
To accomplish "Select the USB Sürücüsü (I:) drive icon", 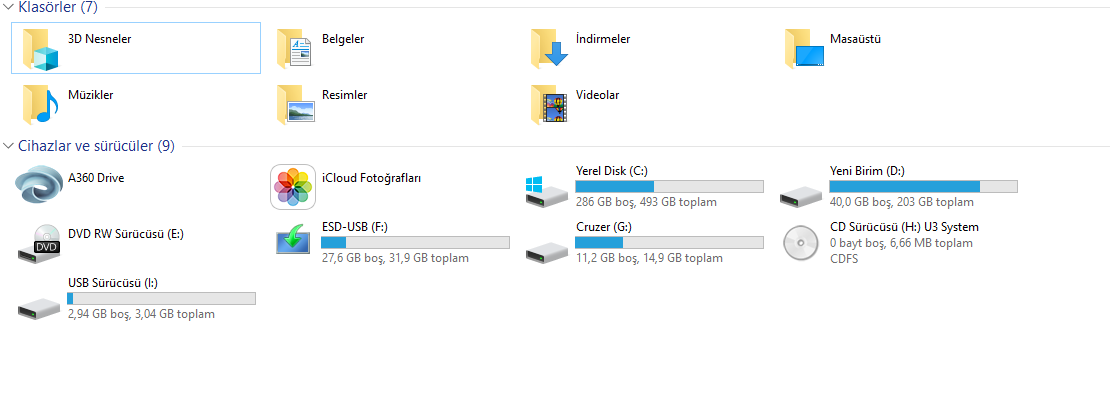I will click(40, 307).
